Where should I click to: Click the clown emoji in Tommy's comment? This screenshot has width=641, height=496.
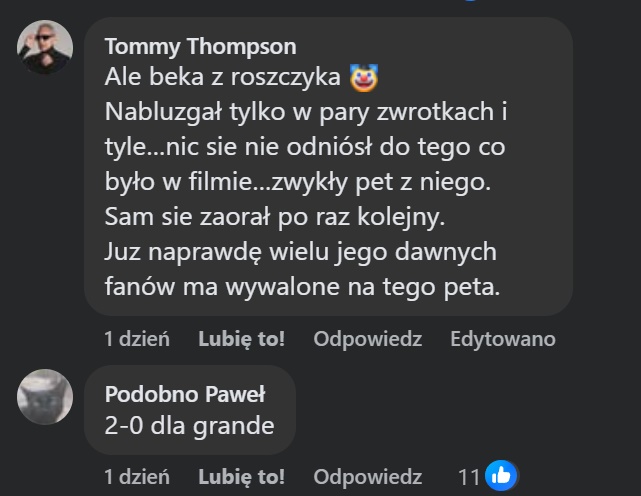(365, 76)
